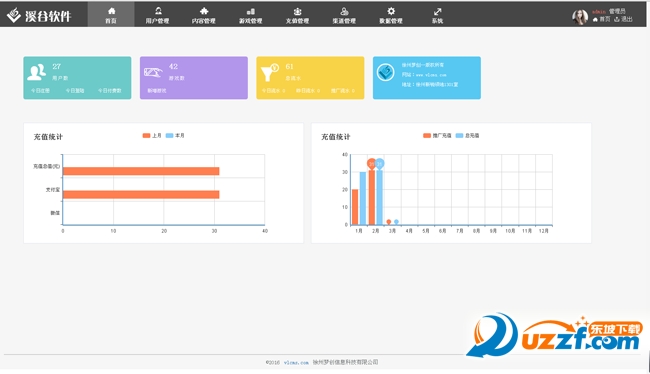This screenshot has width=650, height=374.
Task: Toggle 推广充值 series in right chart legend
Action: click(437, 136)
